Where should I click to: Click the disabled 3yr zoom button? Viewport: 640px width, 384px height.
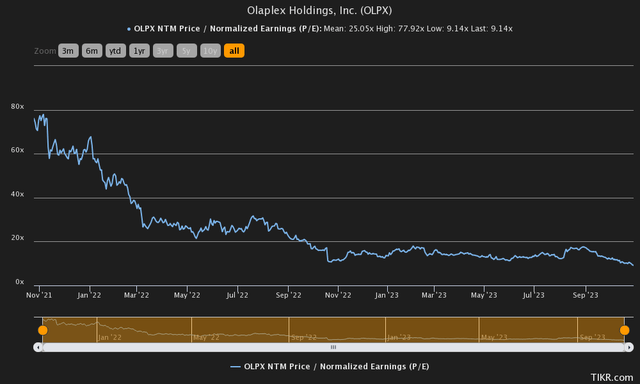(x=163, y=51)
